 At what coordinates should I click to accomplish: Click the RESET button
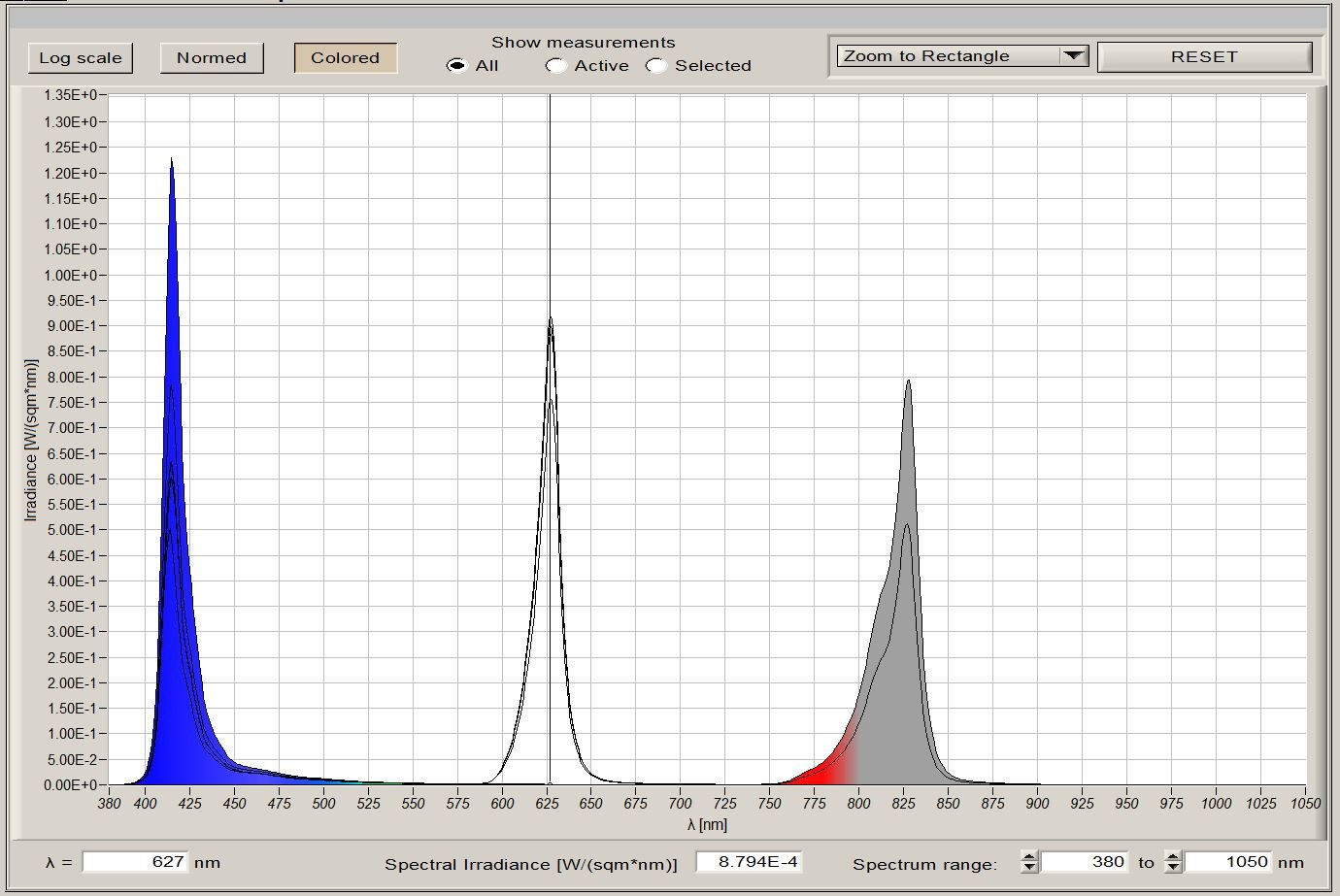click(1204, 56)
